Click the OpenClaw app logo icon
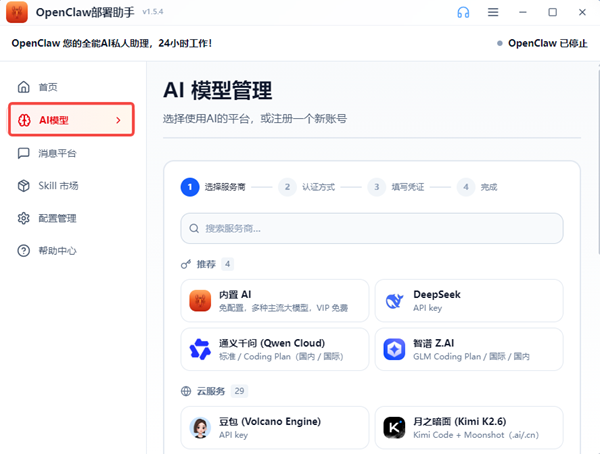This screenshot has height=454, width=600. 17,12
